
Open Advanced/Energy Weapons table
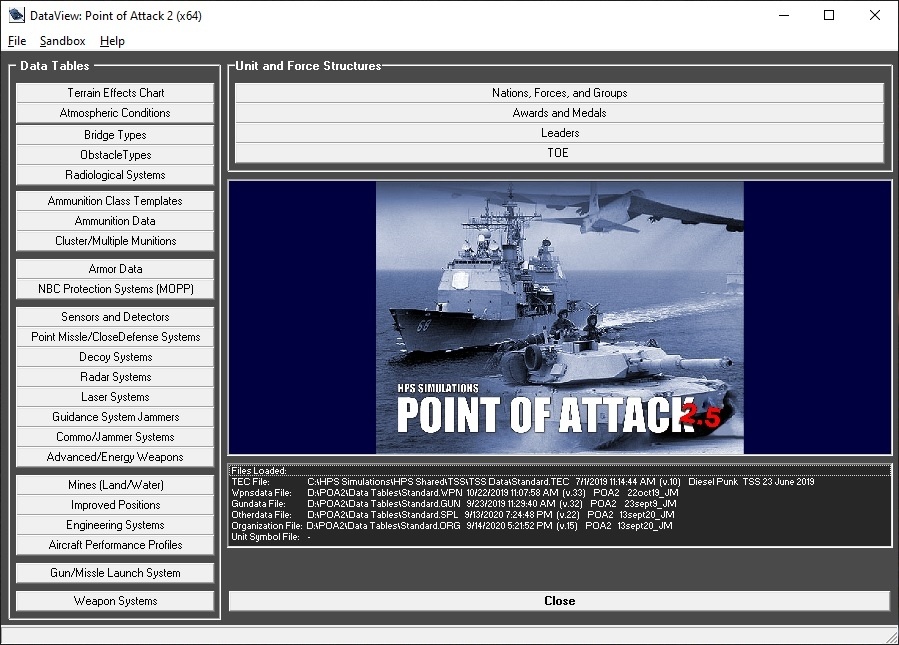click(x=115, y=458)
